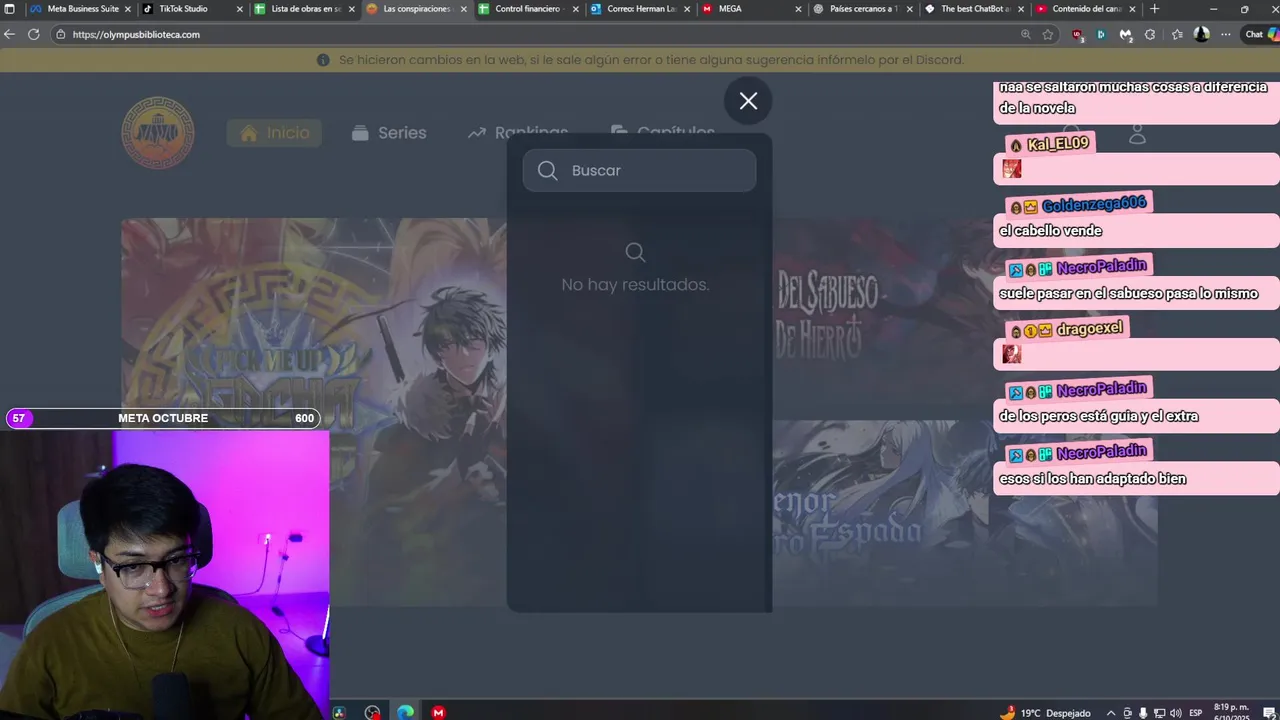This screenshot has width=1280, height=720.
Task: Close the search overlay with the X button
Action: pyautogui.click(x=748, y=101)
